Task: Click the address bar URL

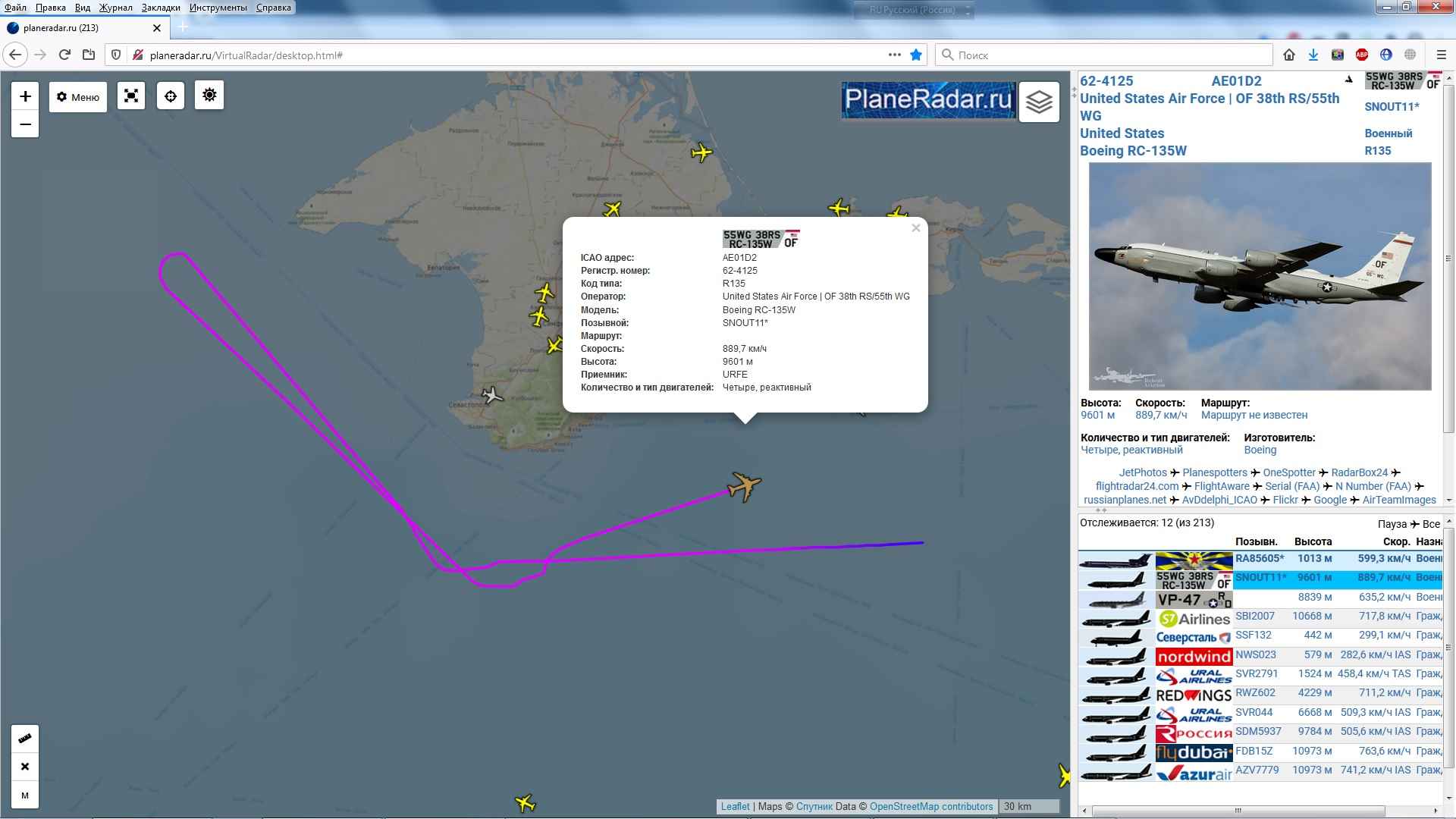Action: click(x=246, y=55)
